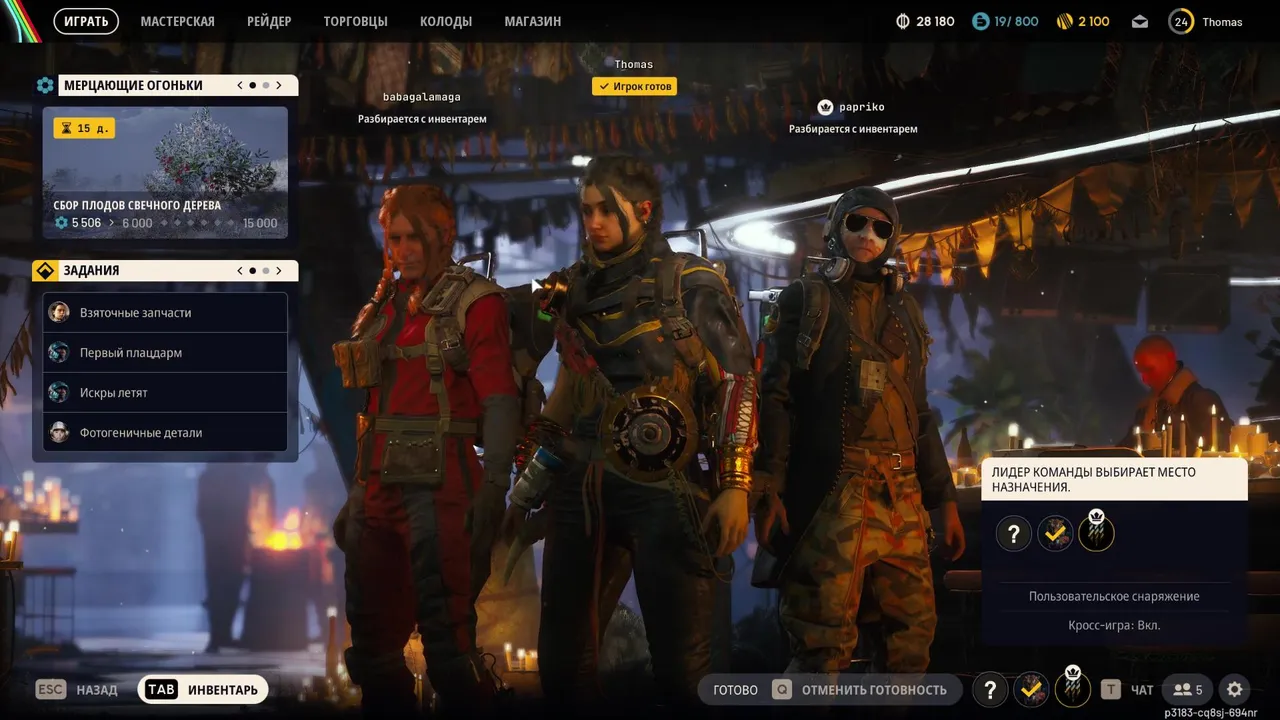1280x720 pixels.
Task: Click the portrait icon of Искры летят
Action: click(59, 392)
